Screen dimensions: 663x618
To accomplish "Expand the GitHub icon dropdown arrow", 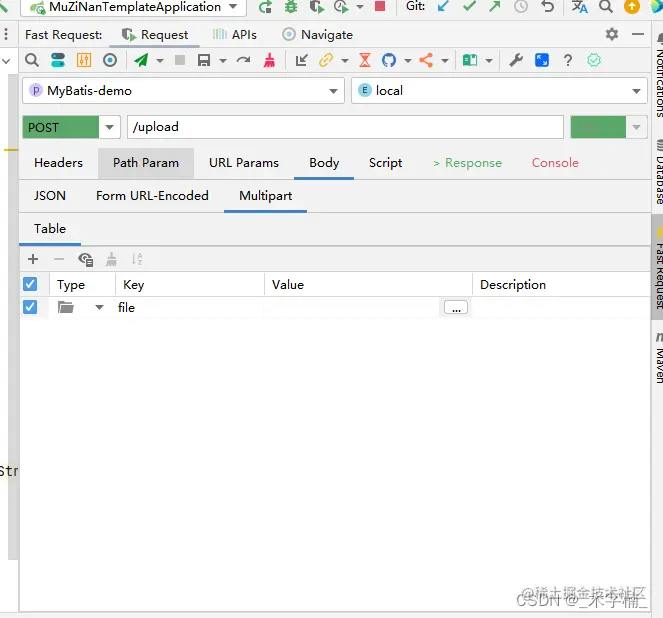I will click(x=408, y=61).
